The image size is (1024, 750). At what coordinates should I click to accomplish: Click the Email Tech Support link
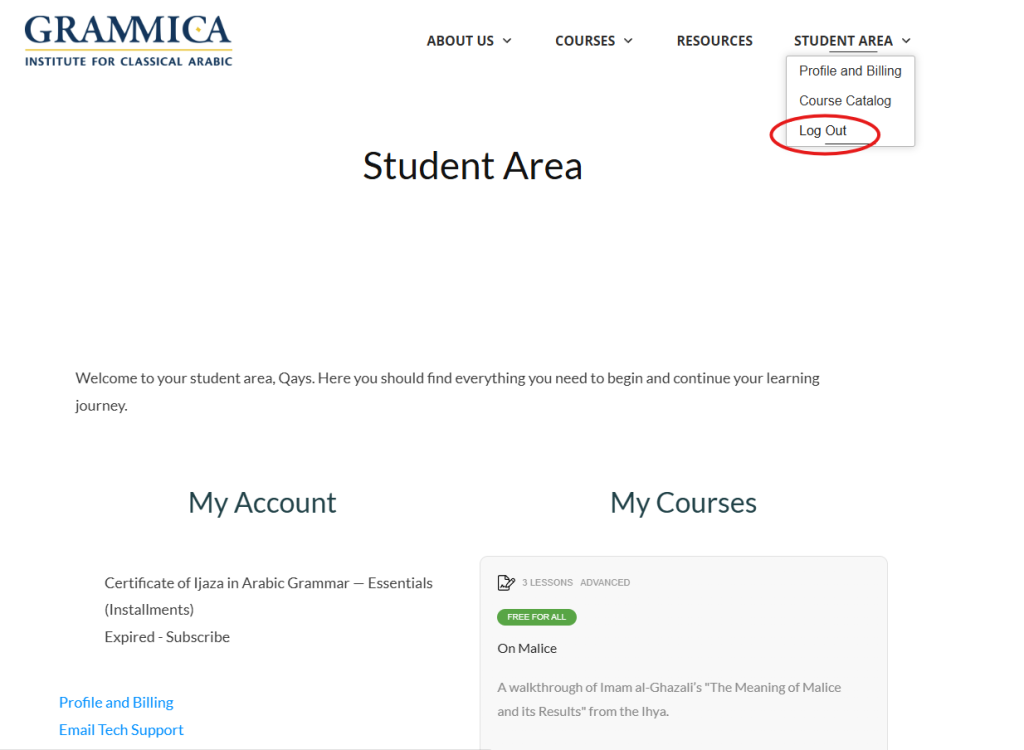121,730
